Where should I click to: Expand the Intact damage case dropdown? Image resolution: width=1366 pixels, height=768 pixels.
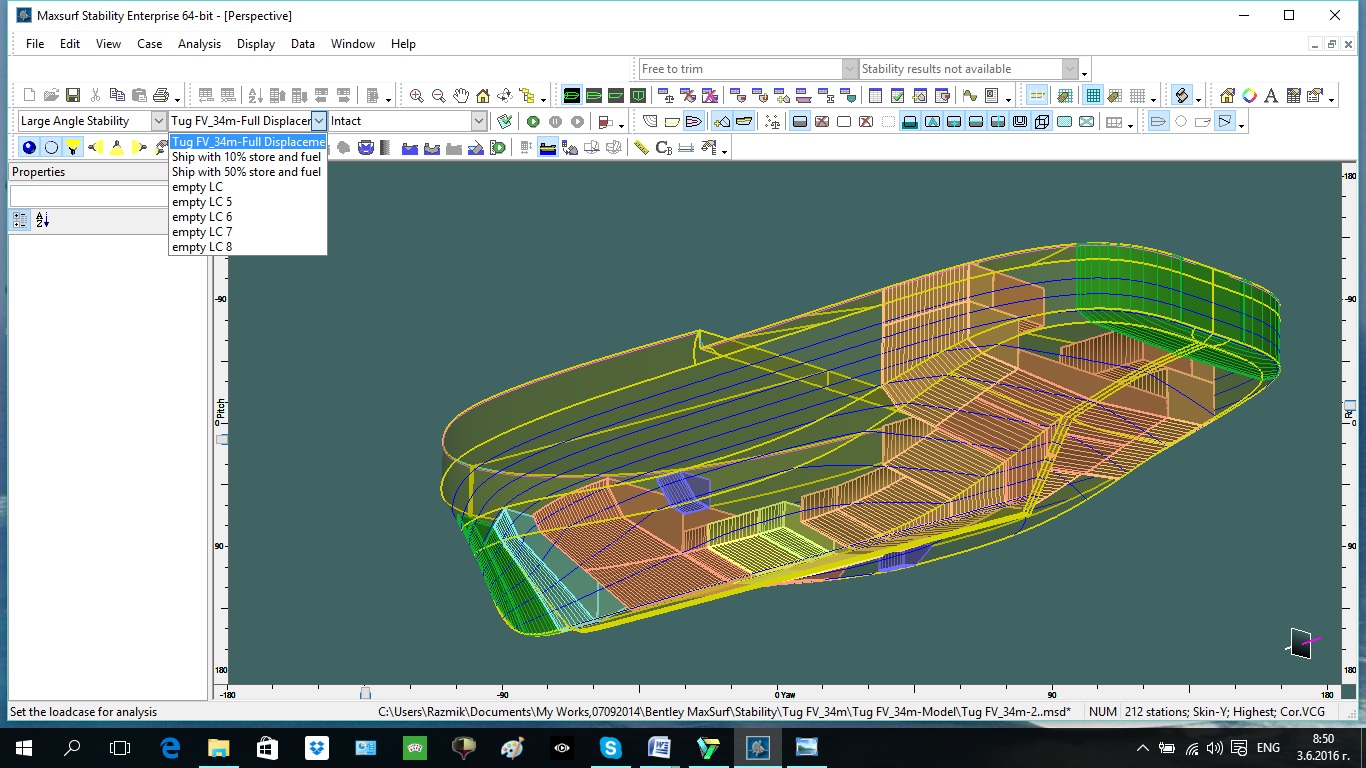coord(479,121)
